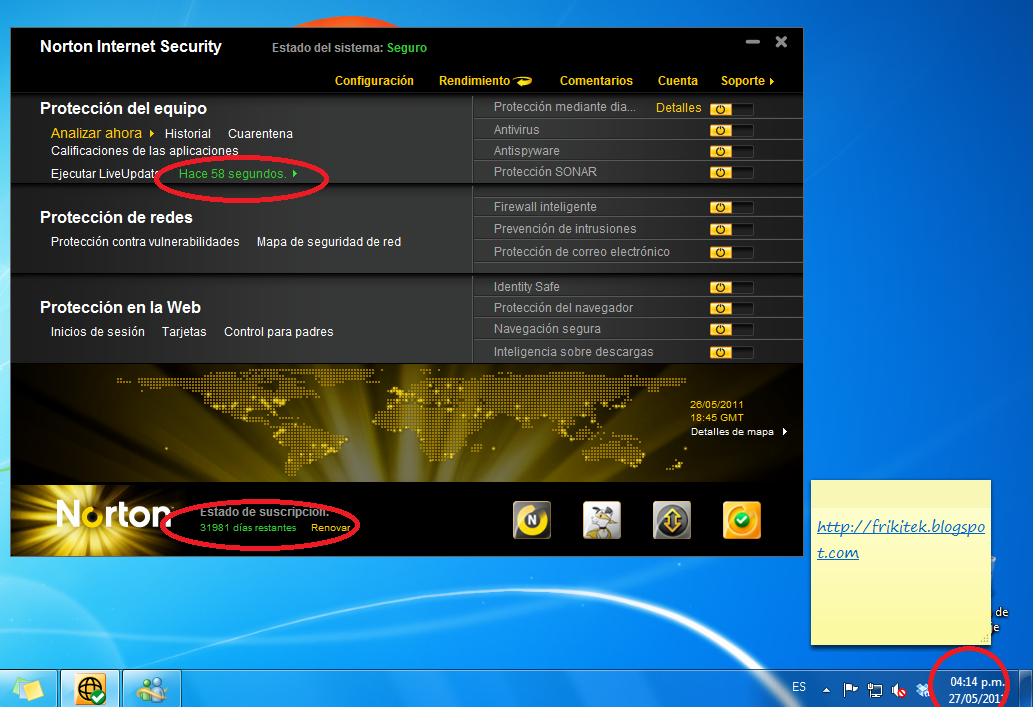Toggle Prevención de intrusiones switch
The width and height of the screenshot is (1033, 707).
731,229
